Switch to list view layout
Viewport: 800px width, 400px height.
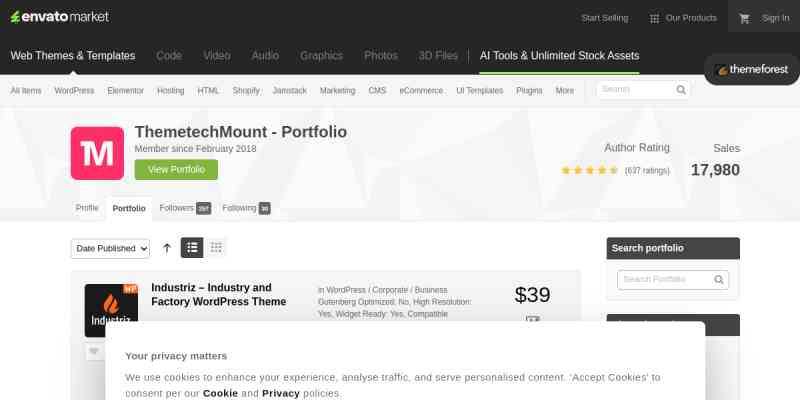click(192, 247)
